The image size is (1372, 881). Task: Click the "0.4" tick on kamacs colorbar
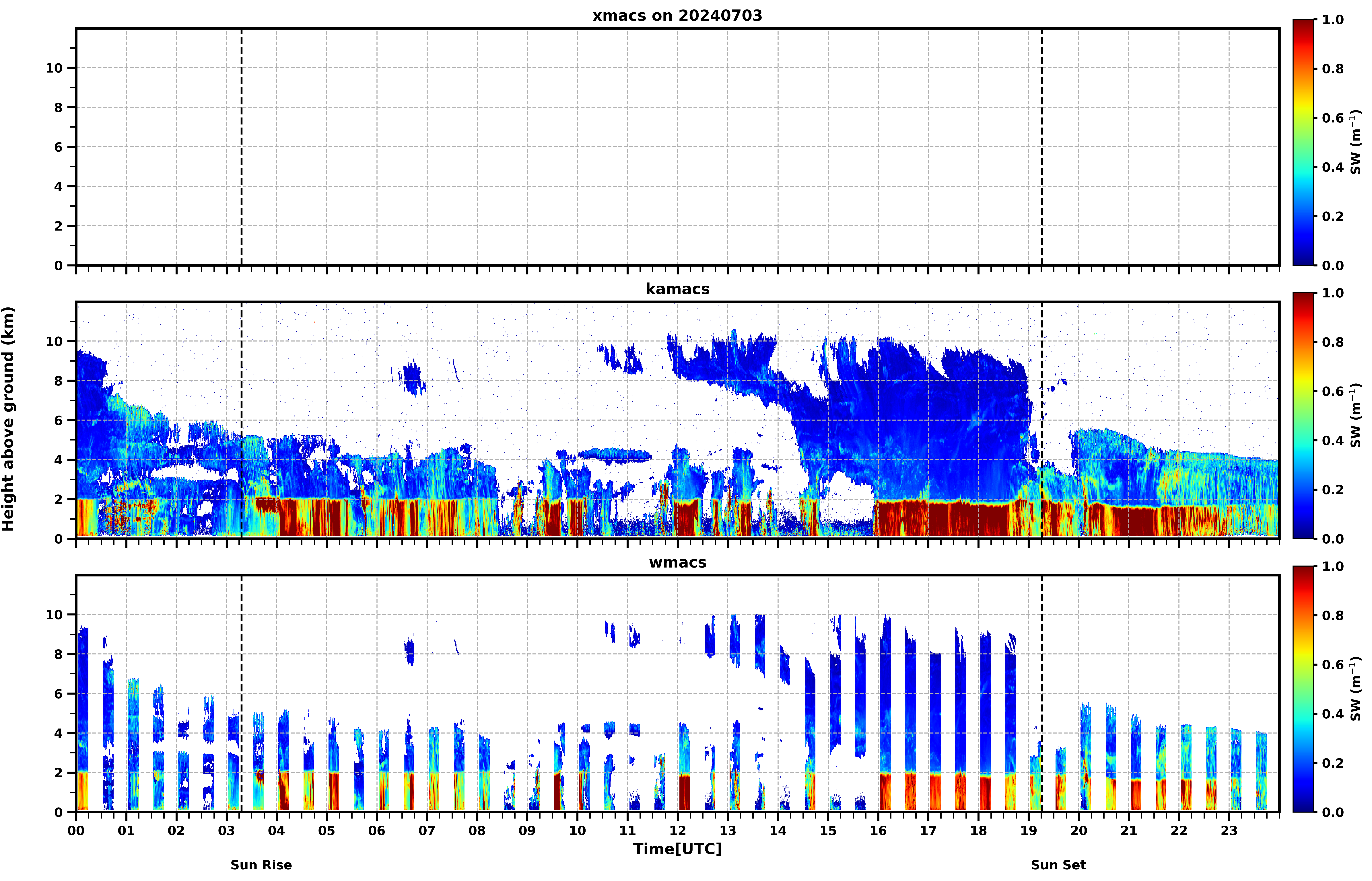(1333, 440)
